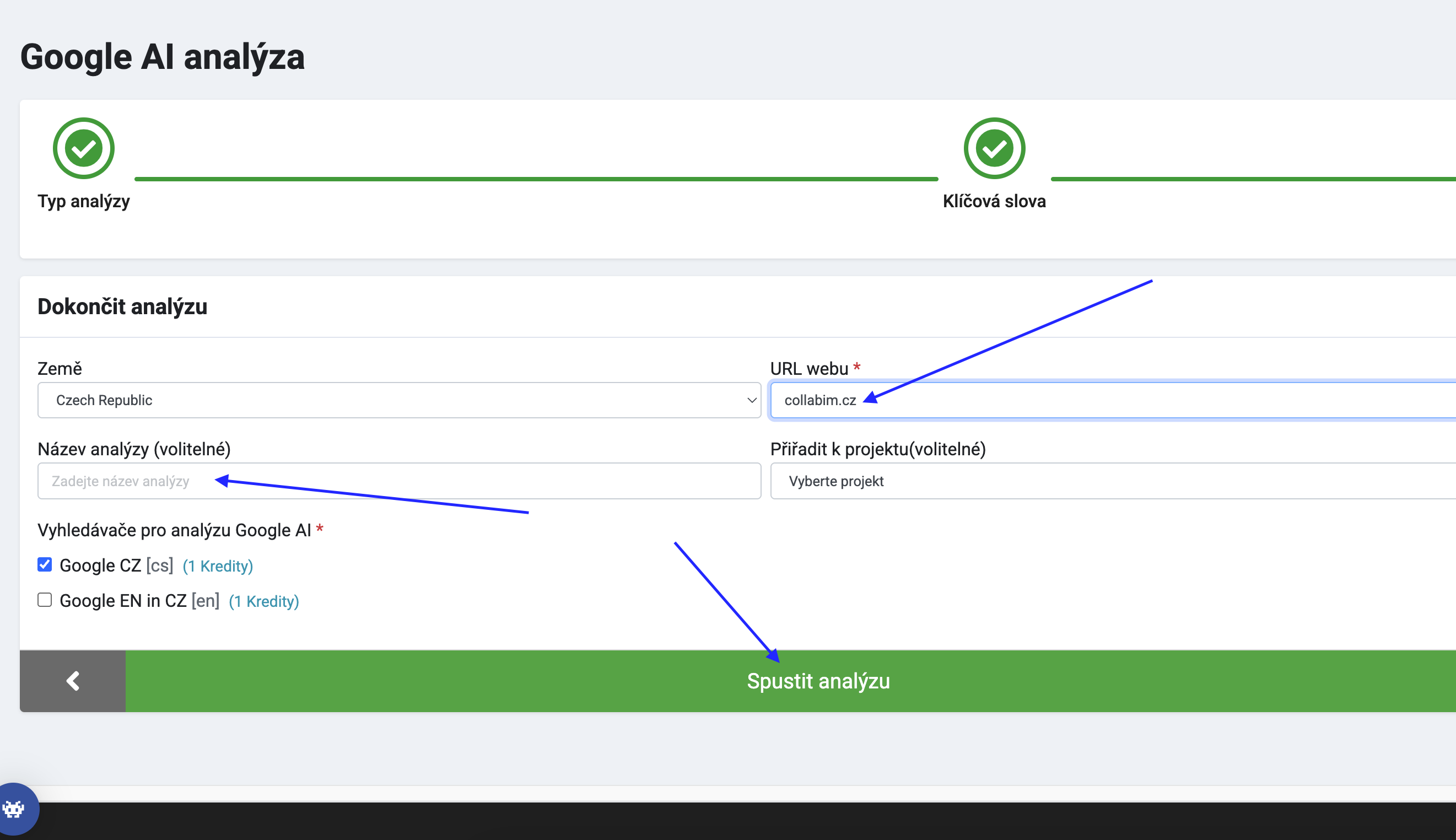Image resolution: width=1456 pixels, height=840 pixels.
Task: Click the Typ analýzy step checkmark icon
Action: [84, 148]
